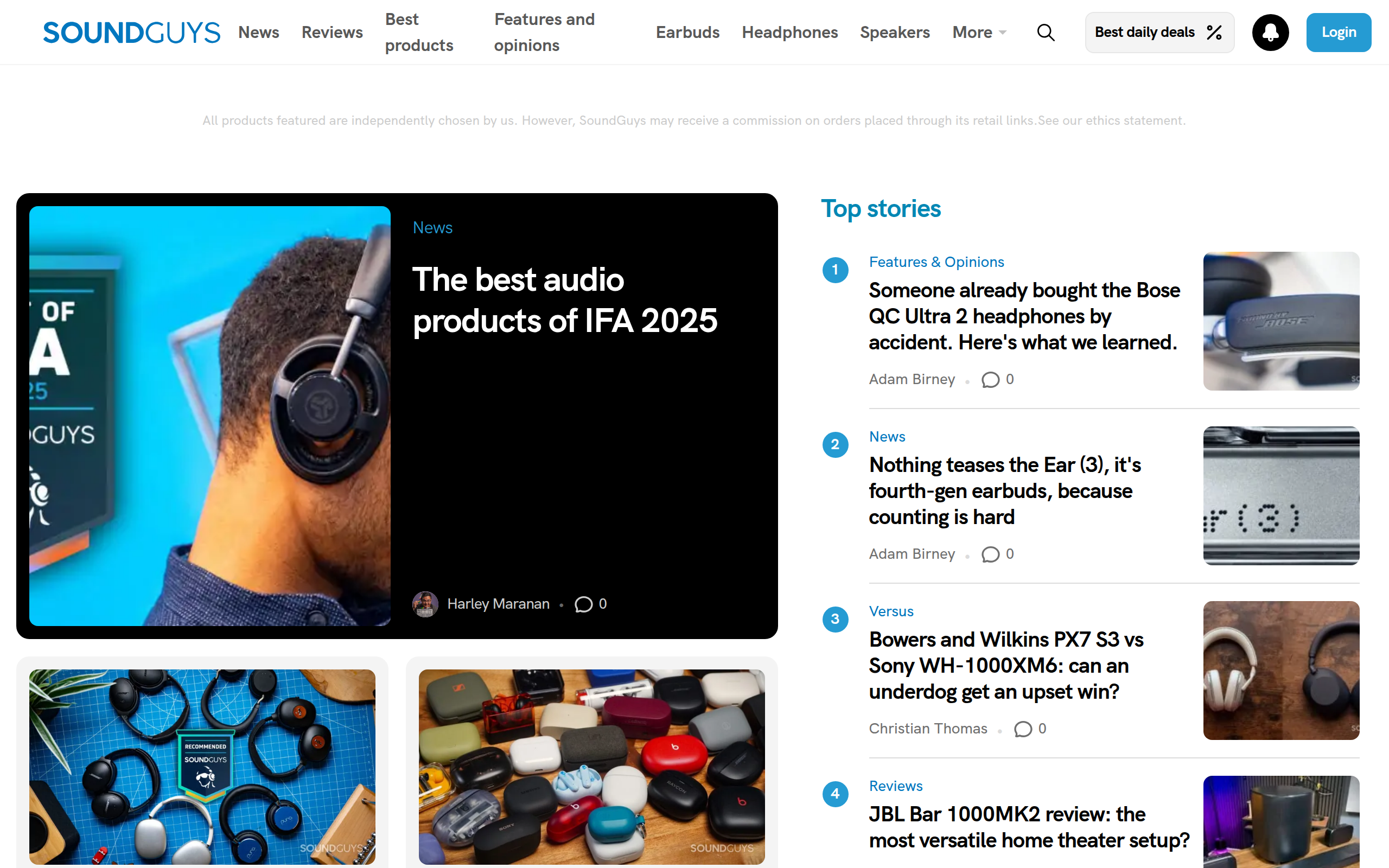Open the Bose QC Ultra 2 headphones story
The image size is (1389, 868).
pyautogui.click(x=1024, y=316)
